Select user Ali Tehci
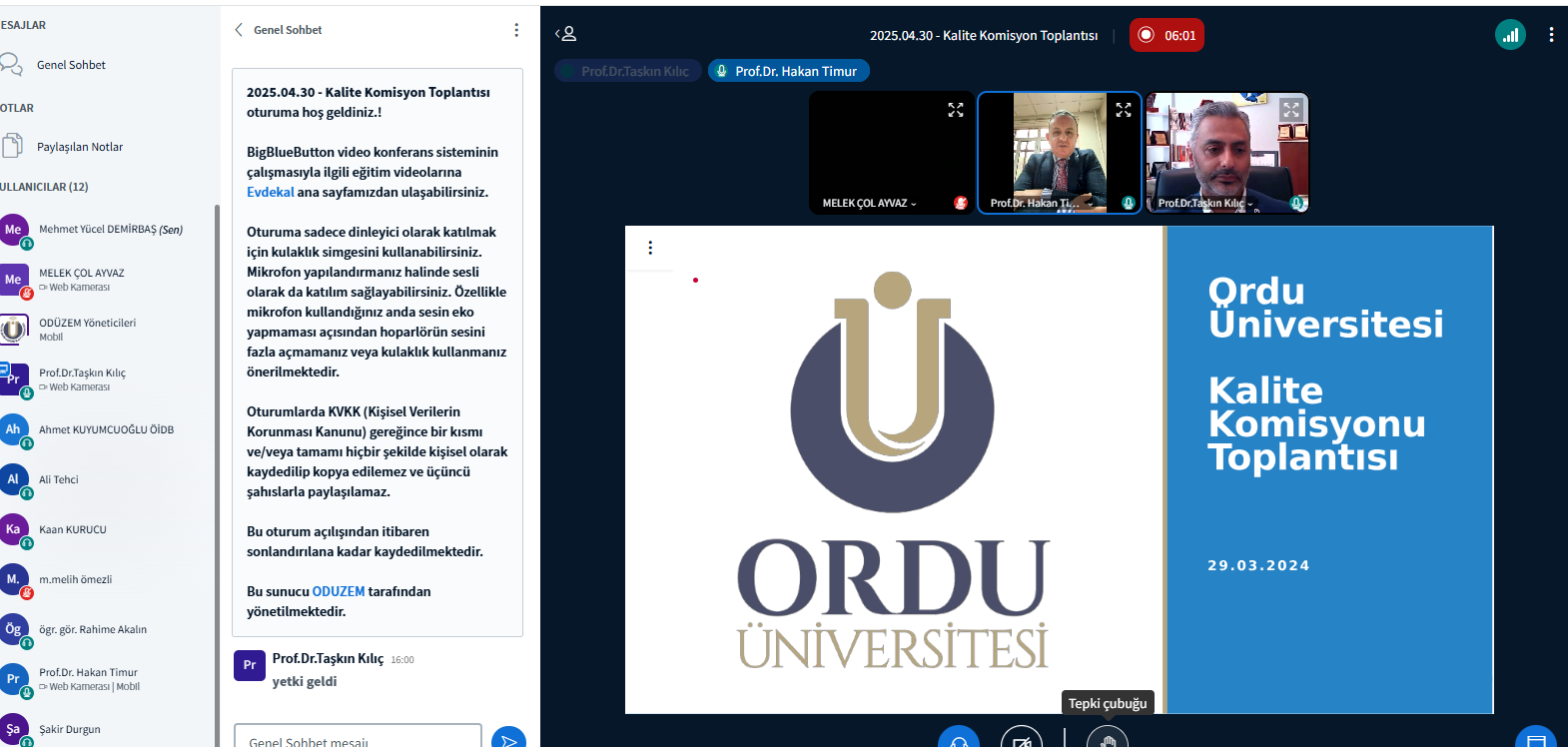 pos(108,479)
